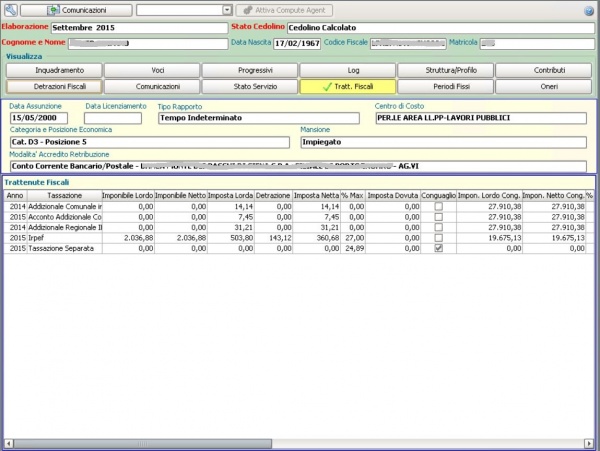
Task: Click the left arrow of the horizontal scrollbar
Action: 8,443
